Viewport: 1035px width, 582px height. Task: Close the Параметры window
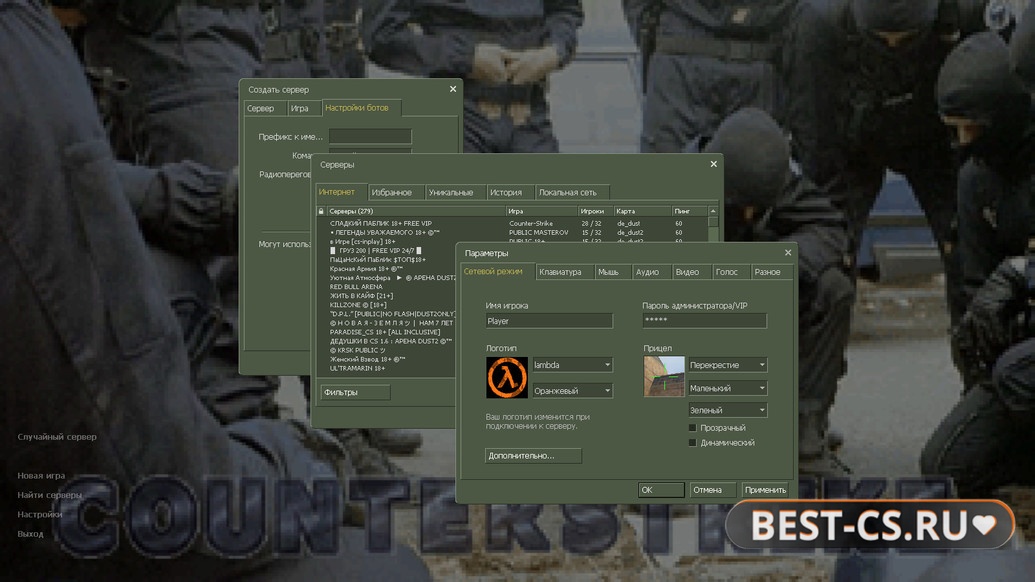pos(787,253)
